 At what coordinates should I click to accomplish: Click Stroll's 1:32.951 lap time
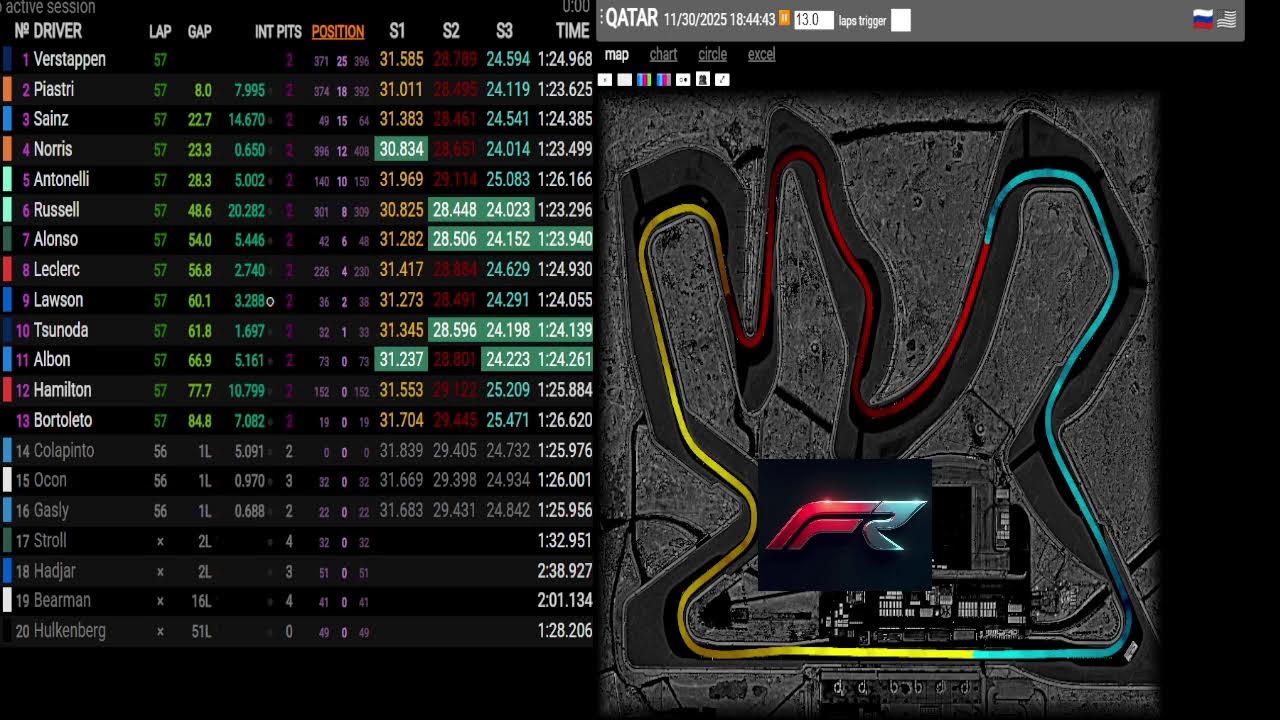[x=565, y=540]
